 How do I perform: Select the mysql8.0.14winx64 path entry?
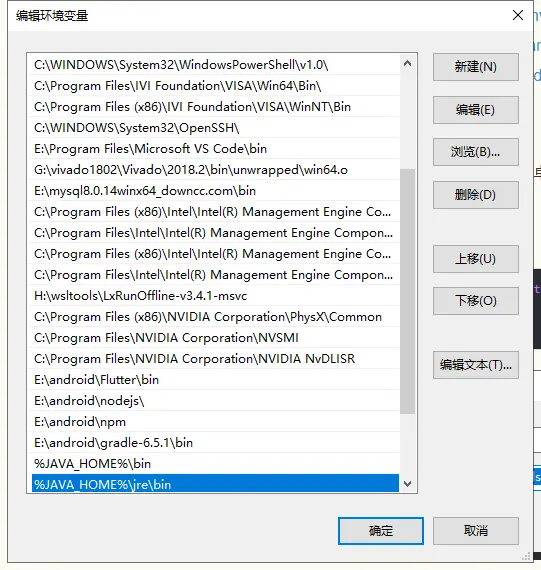pos(214,191)
